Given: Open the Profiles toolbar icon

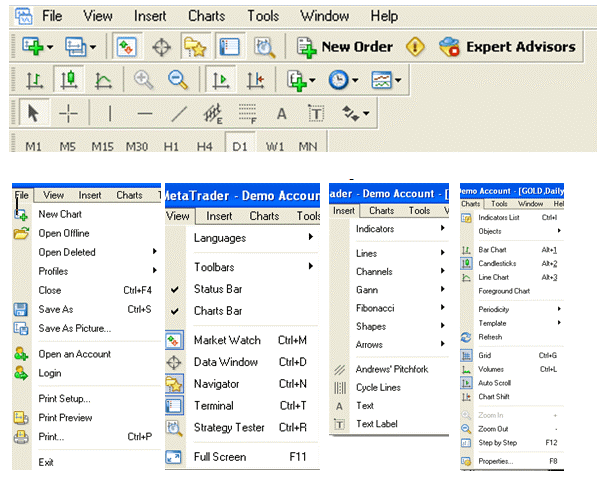Looking at the screenshot, I should pyautogui.click(x=76, y=47).
